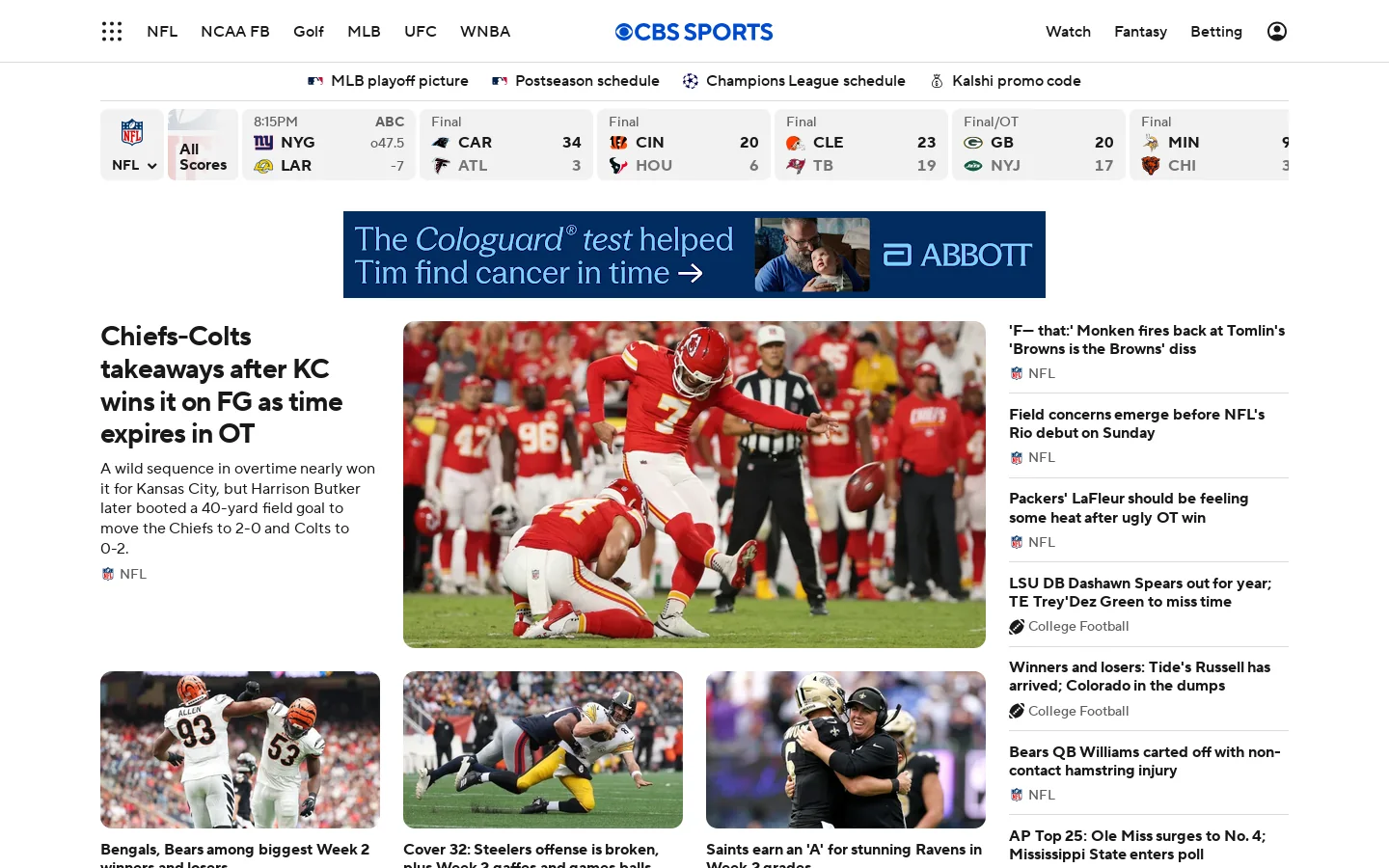Click the Cologuard Abbott advertisement banner

[694, 255]
